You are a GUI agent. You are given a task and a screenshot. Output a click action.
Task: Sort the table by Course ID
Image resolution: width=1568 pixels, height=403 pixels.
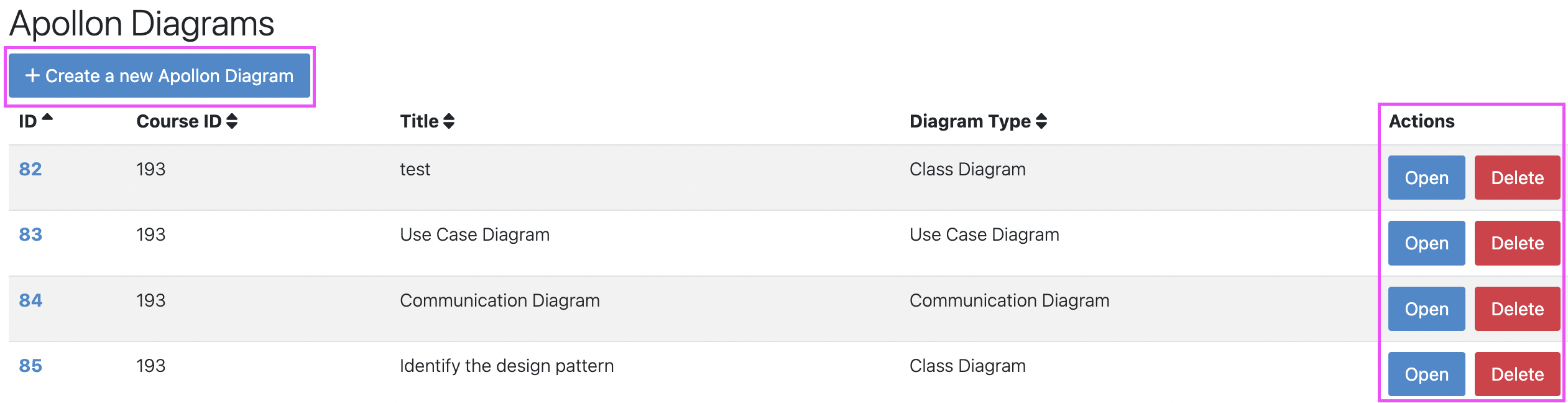coord(231,121)
